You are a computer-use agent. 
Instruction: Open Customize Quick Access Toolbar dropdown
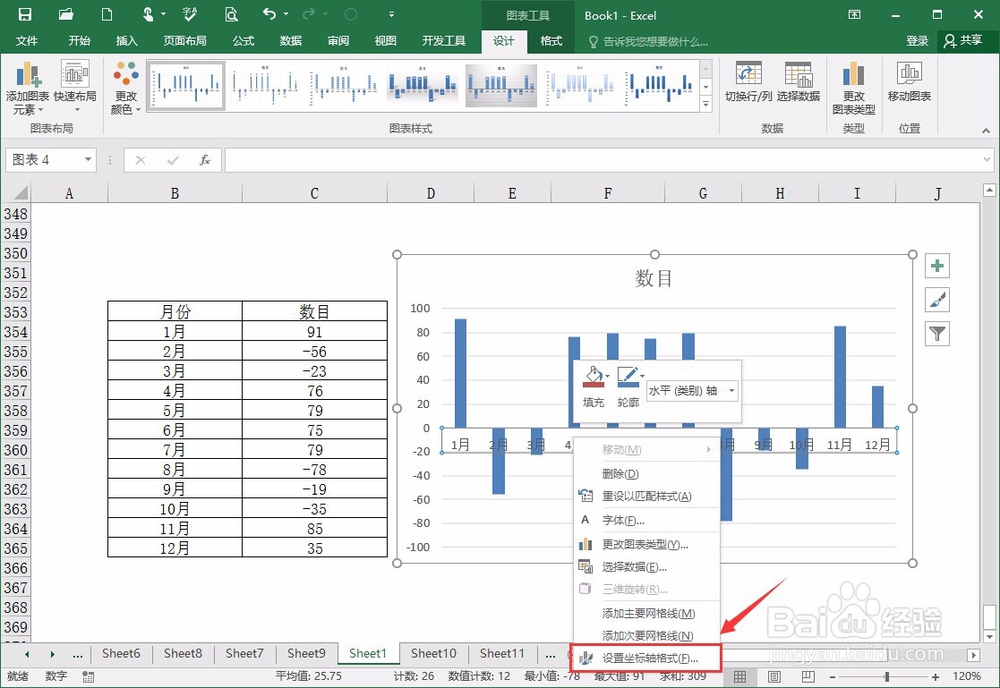391,14
